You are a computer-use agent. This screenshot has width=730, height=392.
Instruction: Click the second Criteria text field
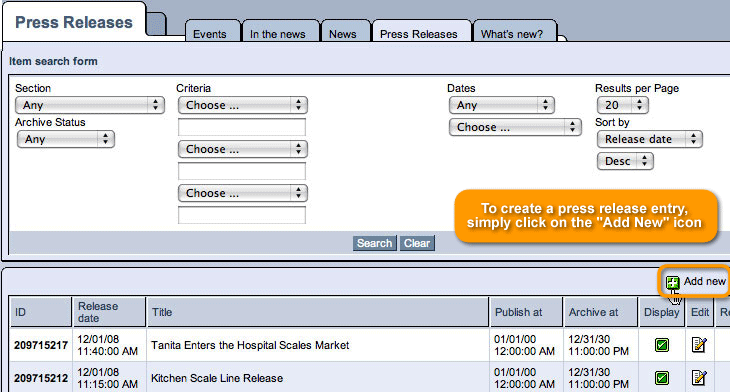coord(242,171)
